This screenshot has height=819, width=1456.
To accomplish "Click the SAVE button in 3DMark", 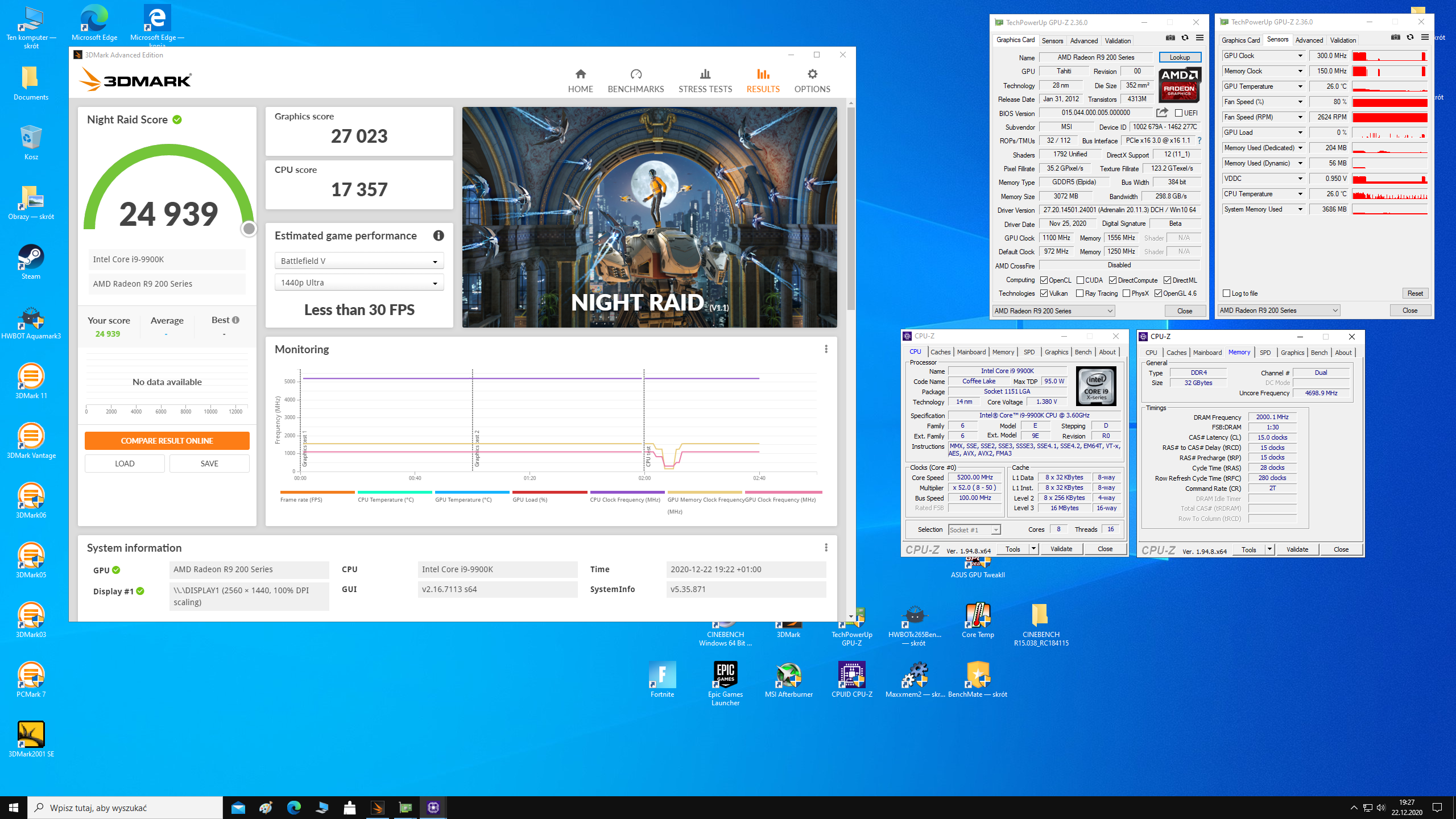I will pos(209,464).
